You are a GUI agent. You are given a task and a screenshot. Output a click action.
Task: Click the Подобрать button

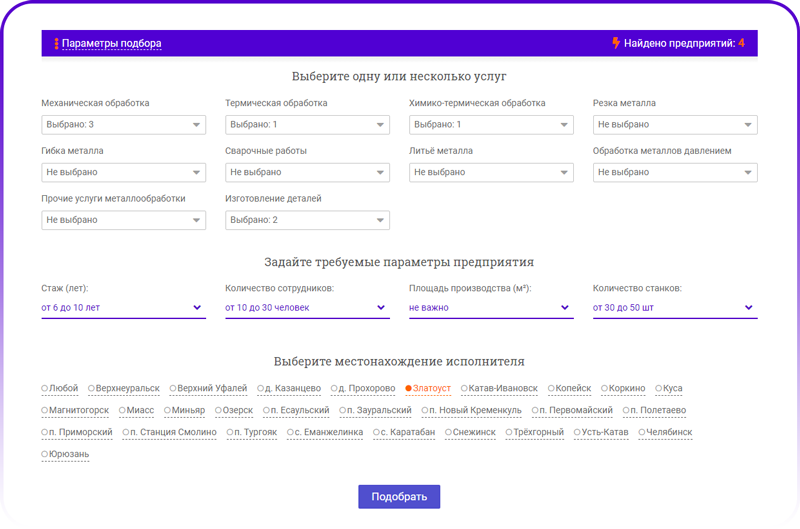pyautogui.click(x=399, y=497)
